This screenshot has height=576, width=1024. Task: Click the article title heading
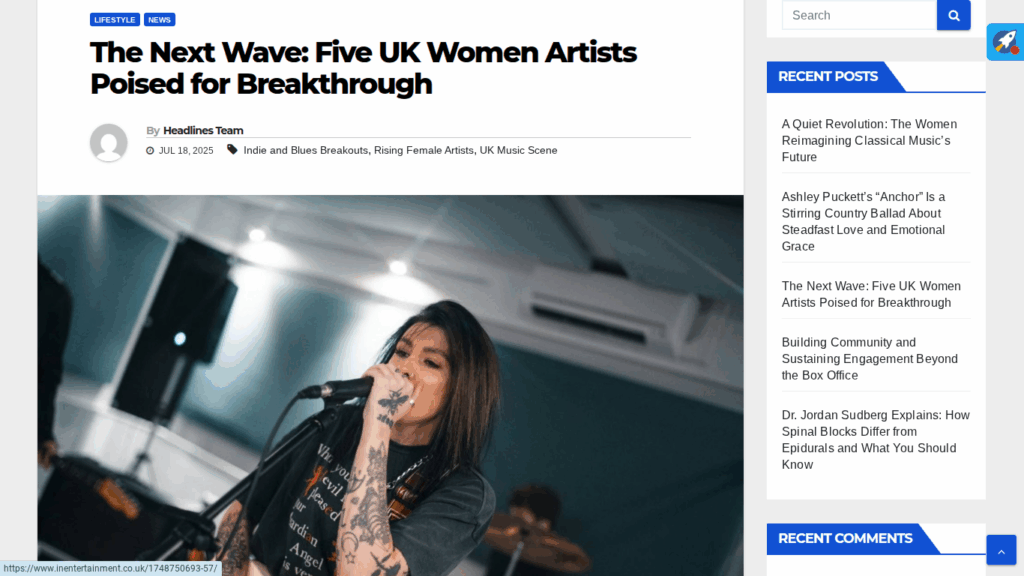point(363,68)
